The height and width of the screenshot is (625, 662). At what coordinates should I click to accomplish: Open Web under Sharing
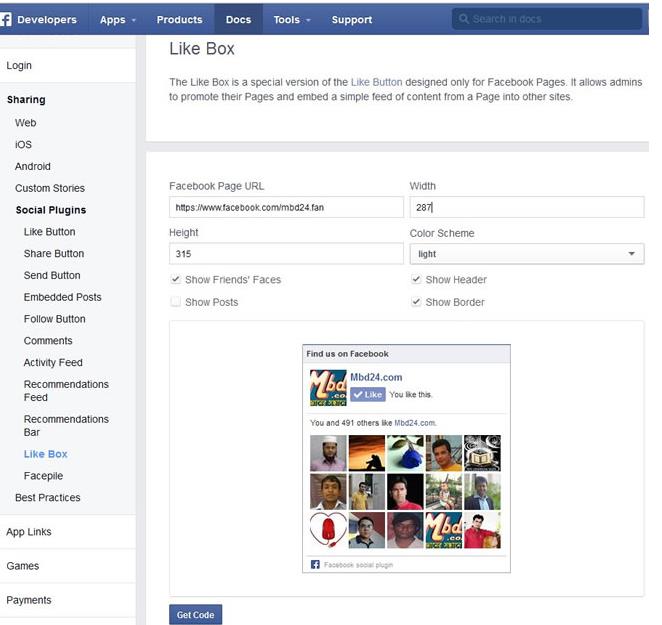click(25, 123)
